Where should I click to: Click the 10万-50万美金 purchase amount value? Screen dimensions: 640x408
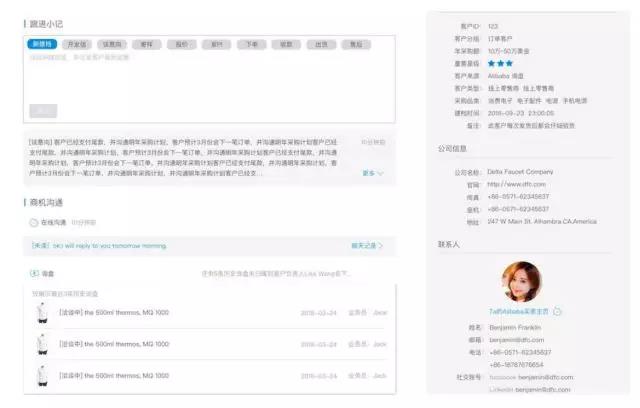[509, 51]
